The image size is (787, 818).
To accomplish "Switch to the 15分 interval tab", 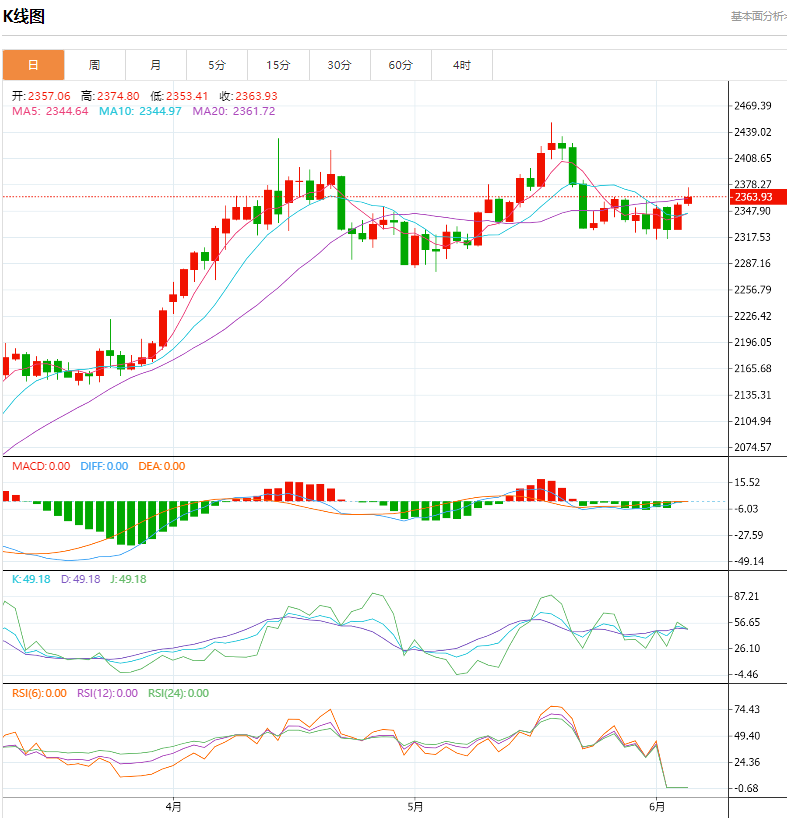I will tap(278, 65).
